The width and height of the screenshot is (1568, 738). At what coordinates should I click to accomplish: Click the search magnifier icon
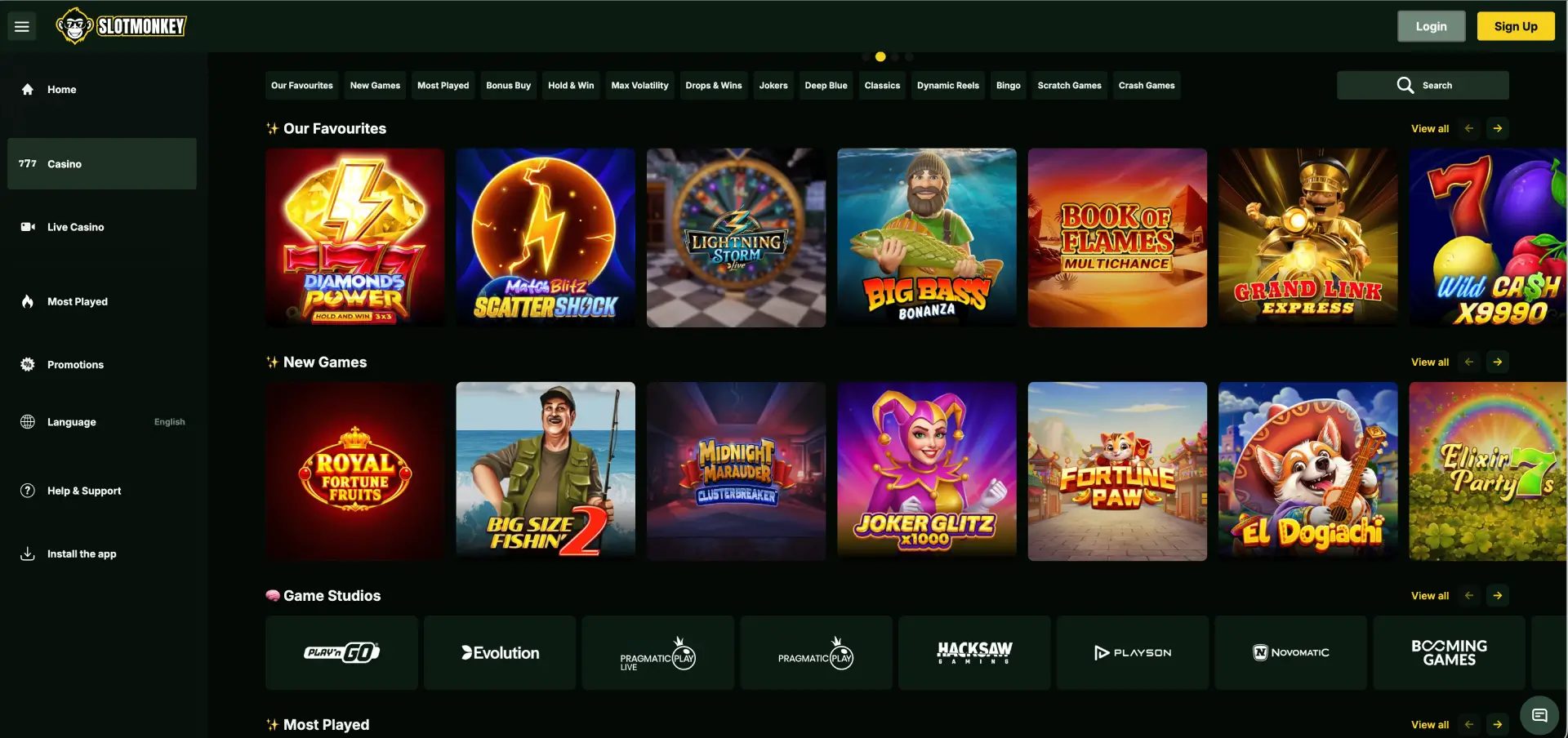click(1405, 86)
